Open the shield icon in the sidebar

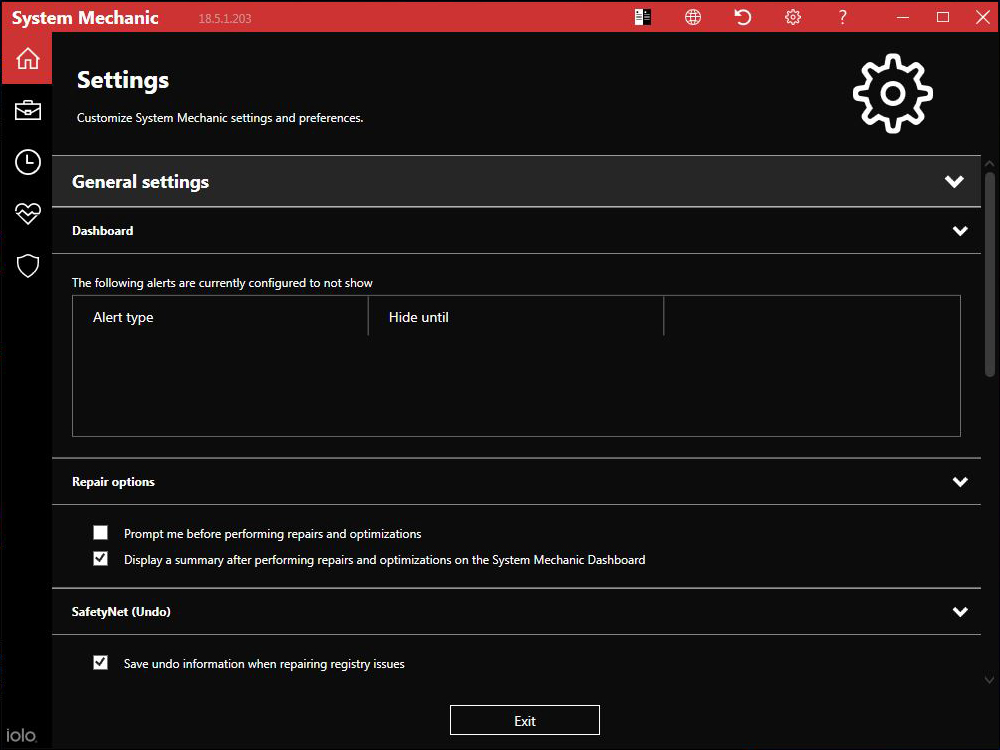27,266
